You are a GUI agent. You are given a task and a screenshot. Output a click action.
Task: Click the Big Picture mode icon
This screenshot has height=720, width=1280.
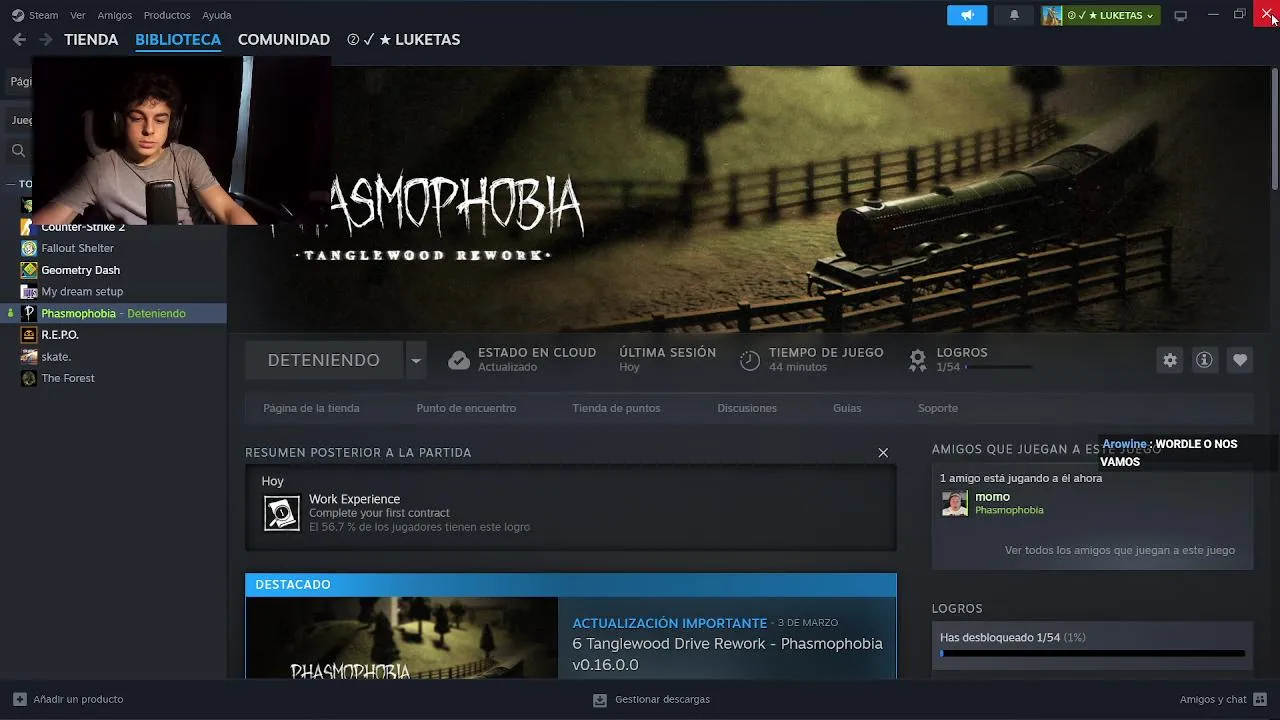[1180, 15]
